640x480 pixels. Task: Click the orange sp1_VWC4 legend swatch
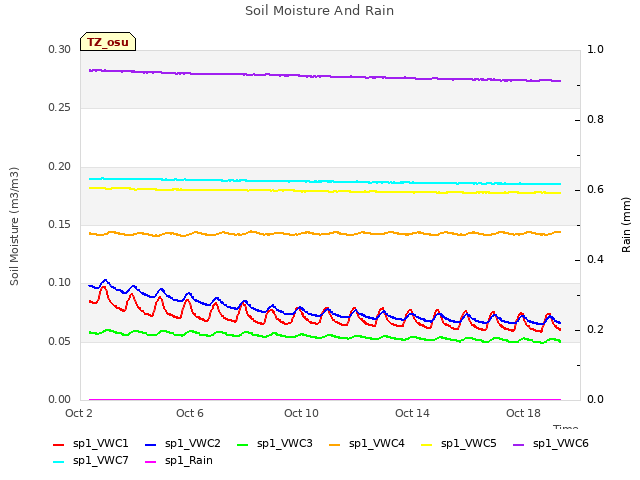[335, 444]
